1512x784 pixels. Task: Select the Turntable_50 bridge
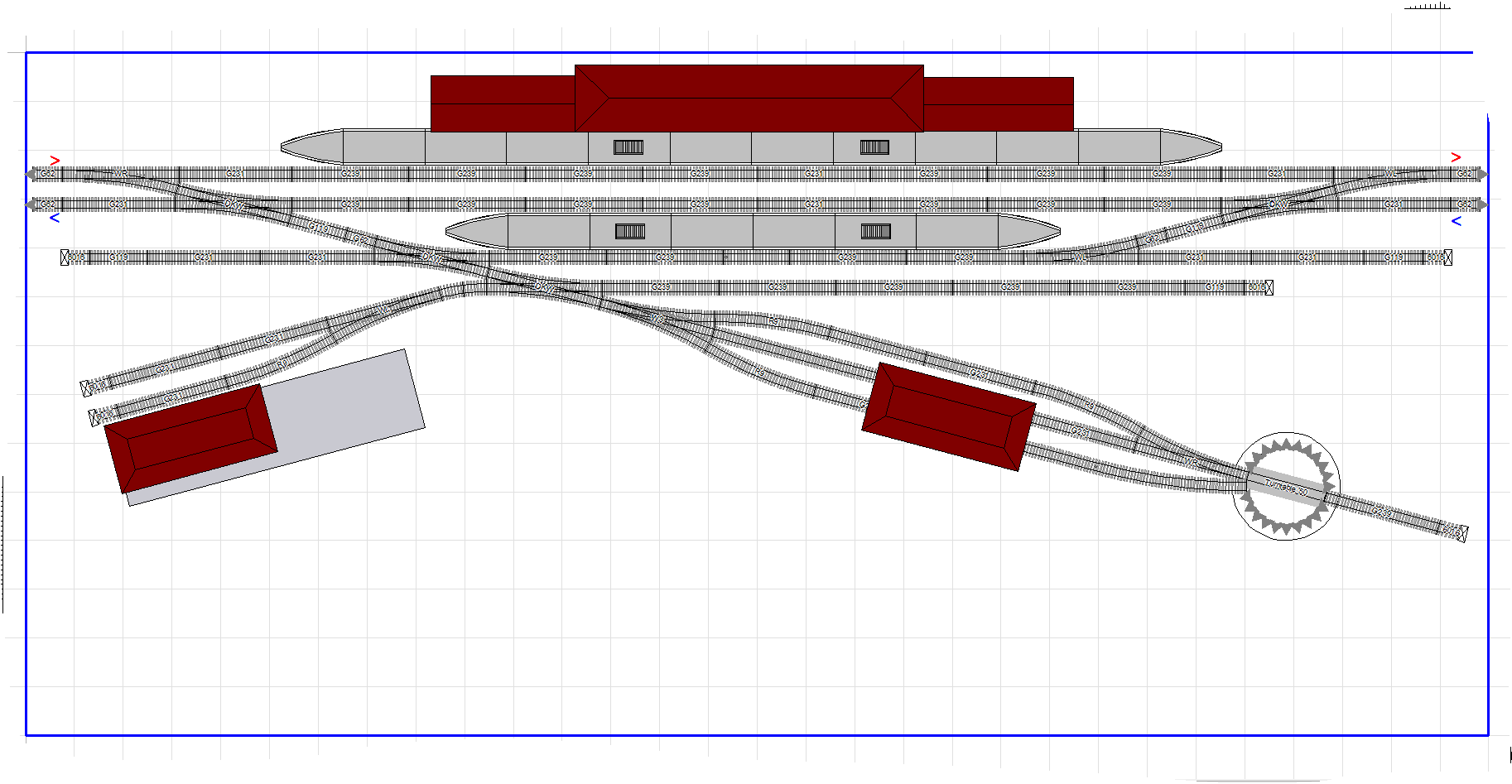click(1286, 487)
